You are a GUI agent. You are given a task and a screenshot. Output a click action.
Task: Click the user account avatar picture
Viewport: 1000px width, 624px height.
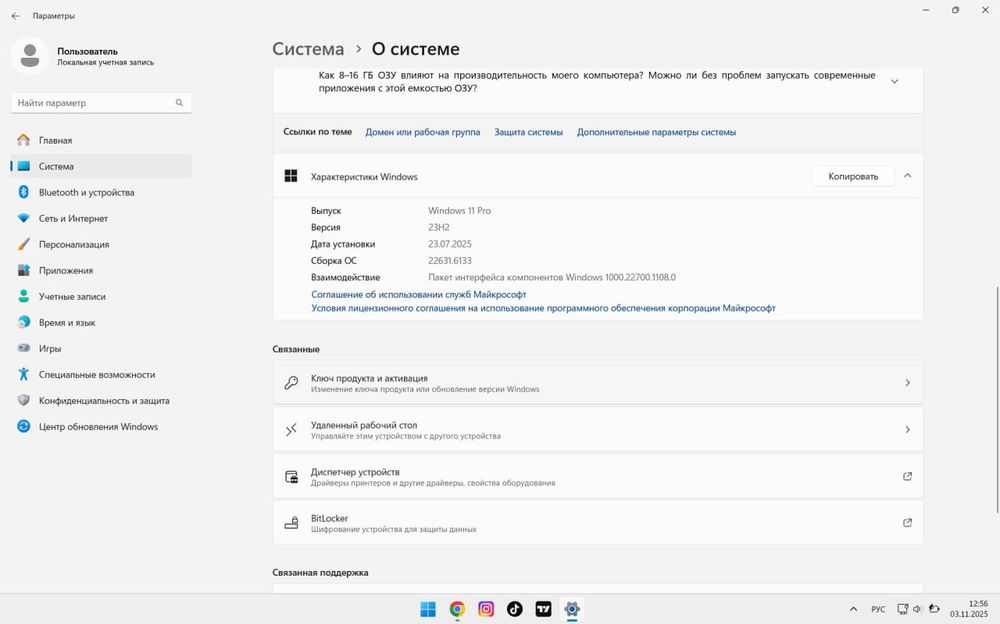[29, 56]
